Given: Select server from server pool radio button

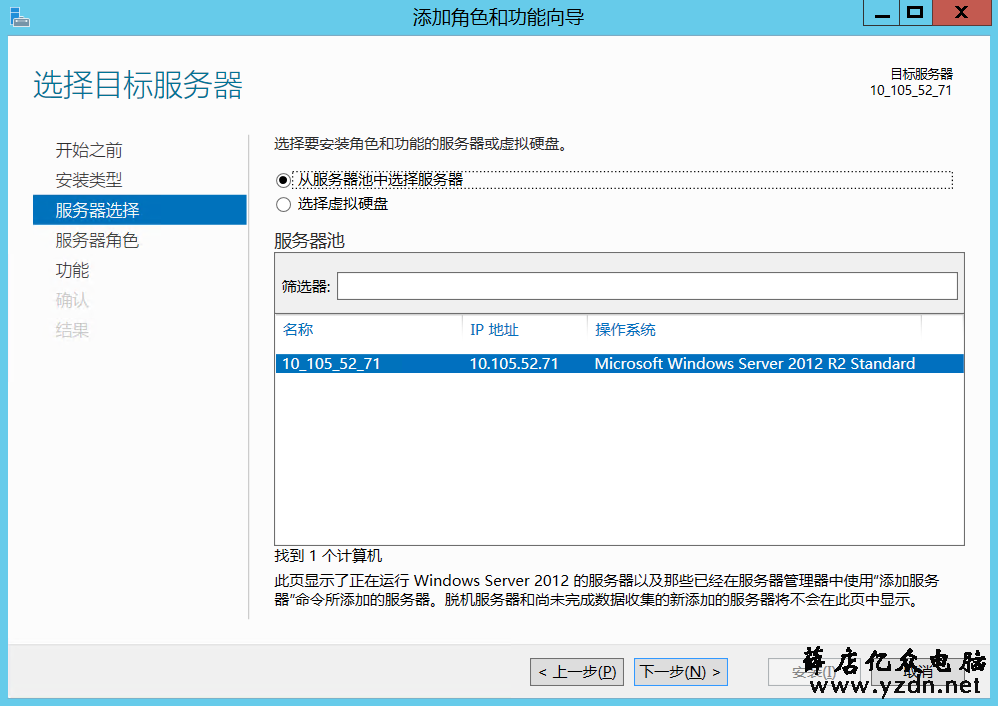Looking at the screenshot, I should pyautogui.click(x=283, y=180).
